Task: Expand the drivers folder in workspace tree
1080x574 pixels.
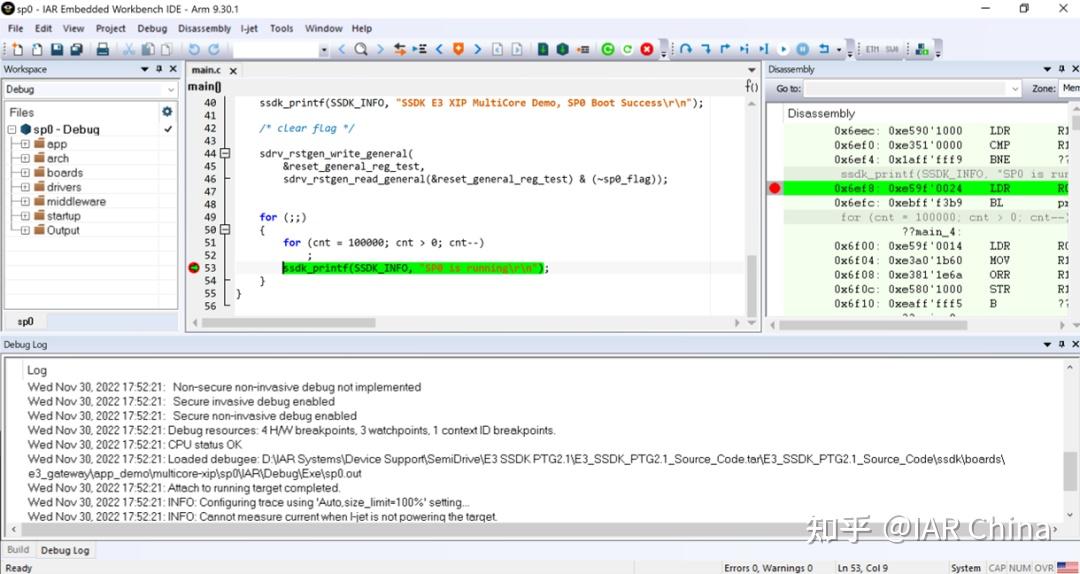Action: point(25,187)
